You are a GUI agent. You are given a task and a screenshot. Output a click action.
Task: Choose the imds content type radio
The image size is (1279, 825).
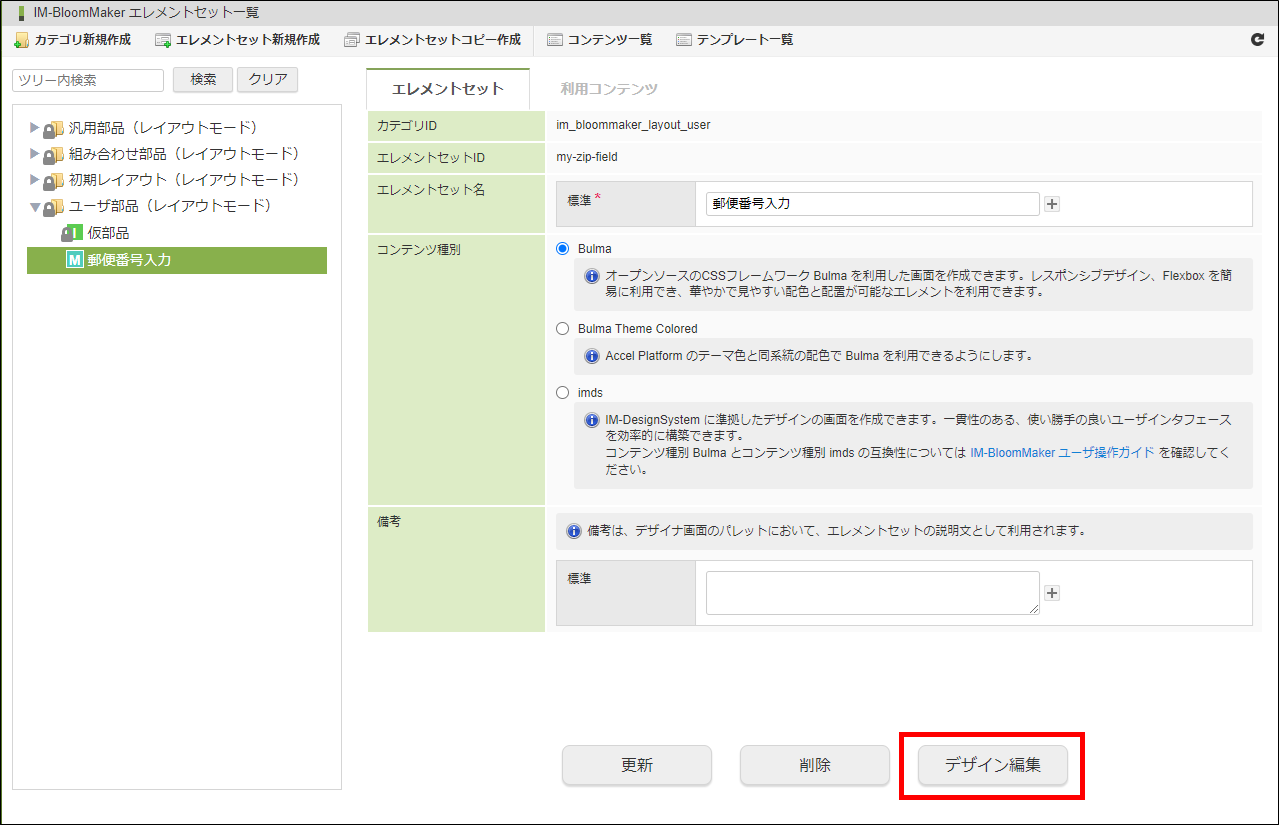tap(562, 393)
